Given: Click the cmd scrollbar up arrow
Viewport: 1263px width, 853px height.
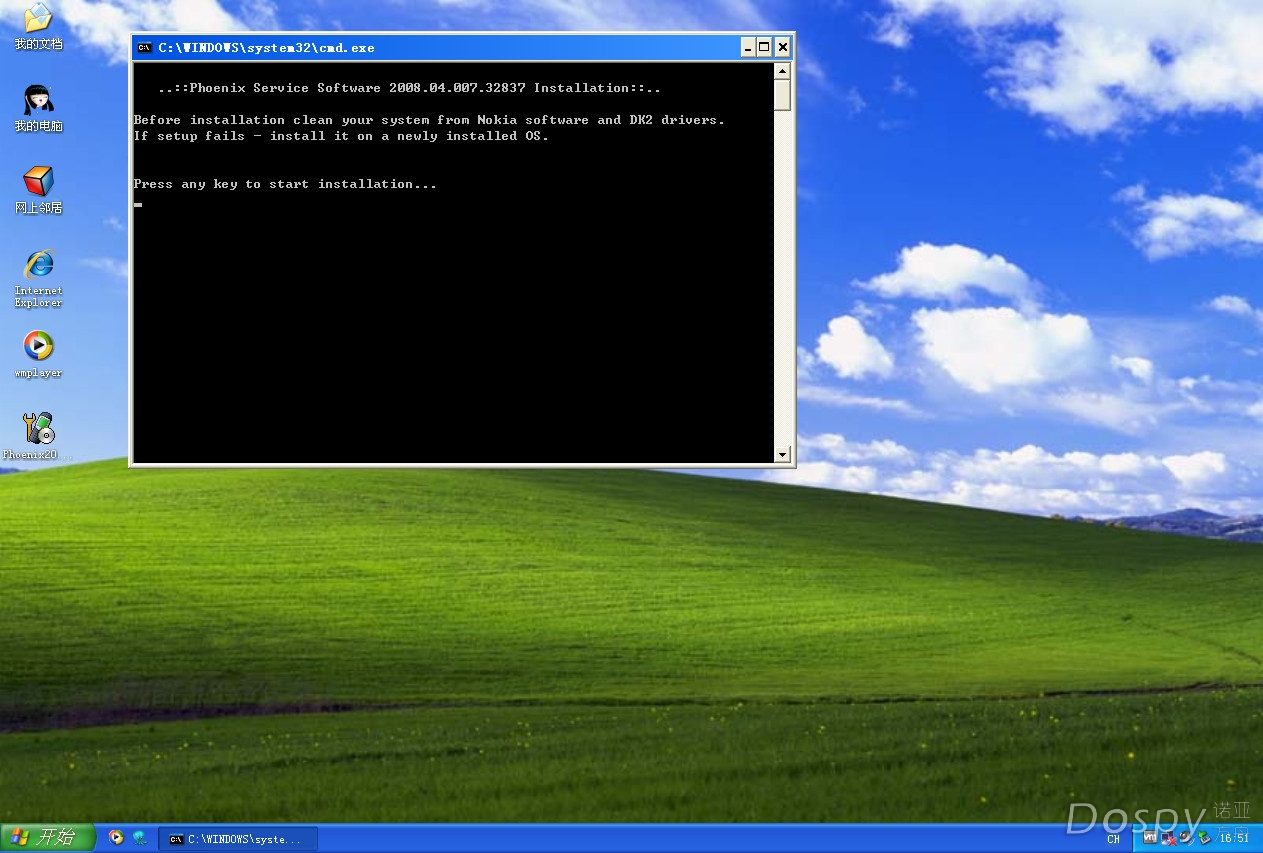Looking at the screenshot, I should (x=783, y=71).
